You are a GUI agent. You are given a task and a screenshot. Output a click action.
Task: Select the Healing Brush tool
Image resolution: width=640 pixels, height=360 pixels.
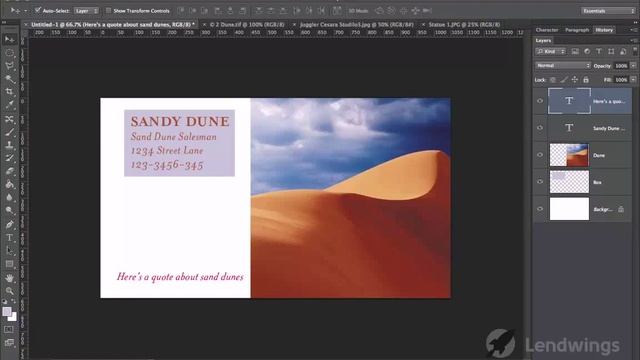tap(9, 119)
